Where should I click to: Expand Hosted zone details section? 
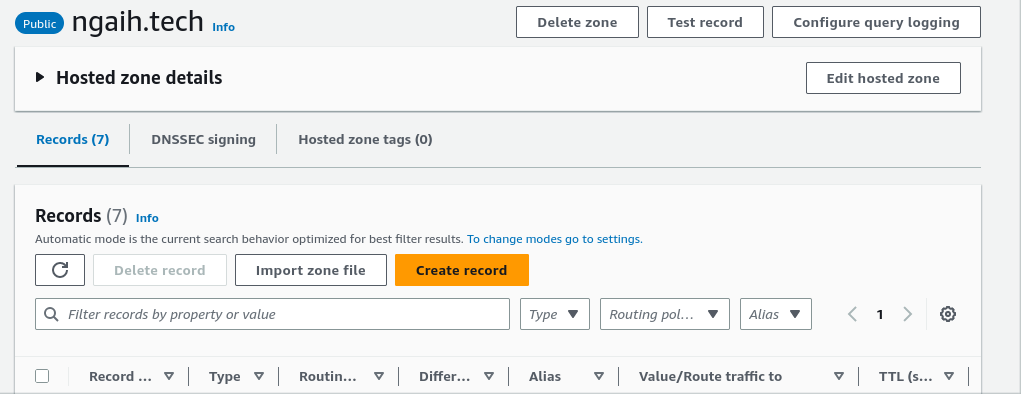[x=40, y=77]
